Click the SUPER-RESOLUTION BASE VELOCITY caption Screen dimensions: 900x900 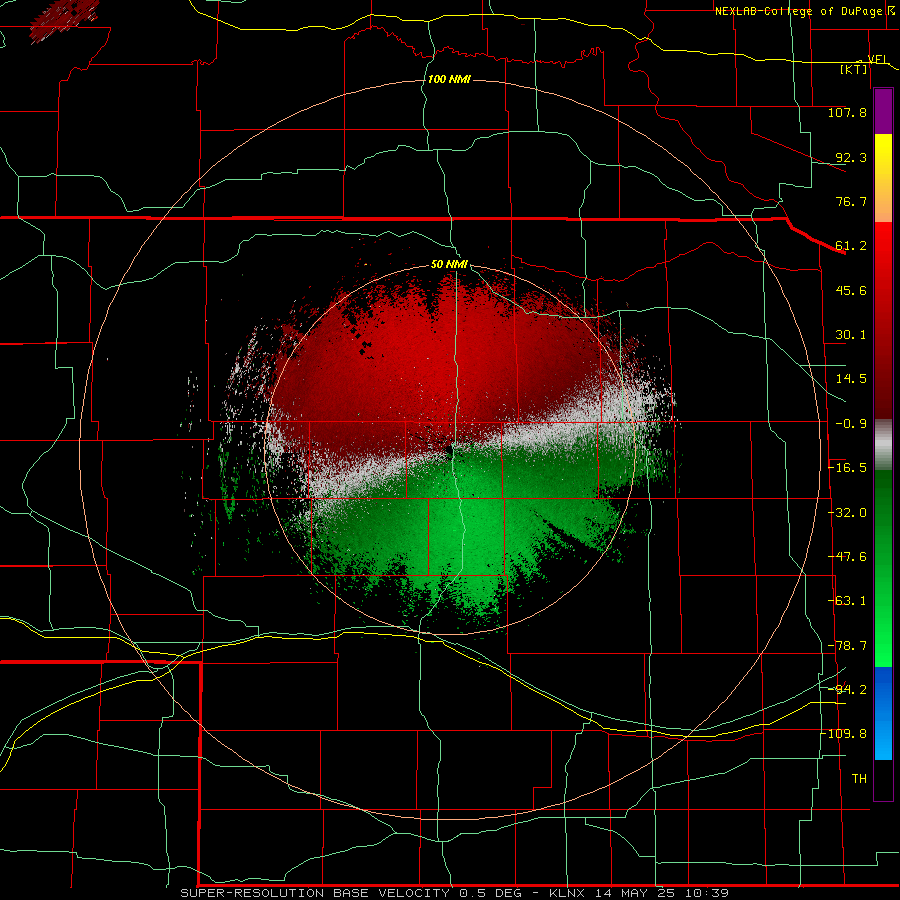pos(317,893)
